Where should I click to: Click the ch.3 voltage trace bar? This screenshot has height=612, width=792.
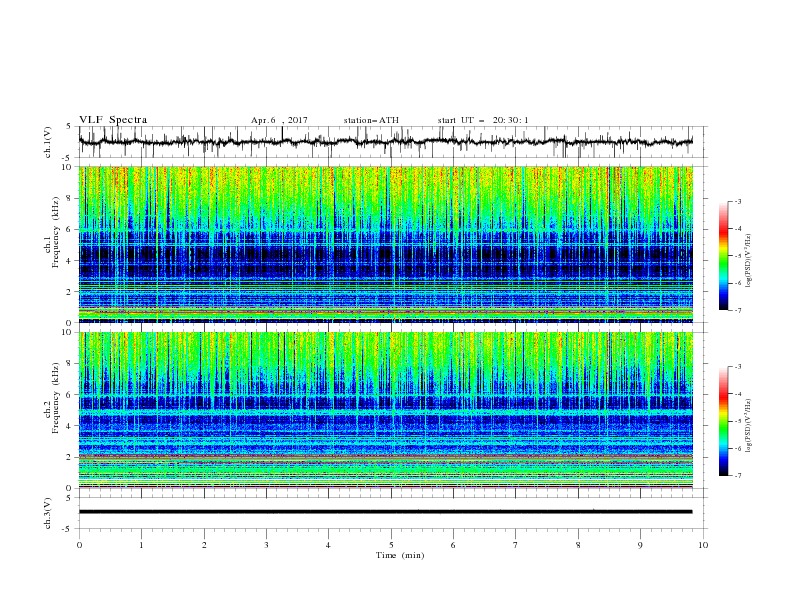(385, 512)
